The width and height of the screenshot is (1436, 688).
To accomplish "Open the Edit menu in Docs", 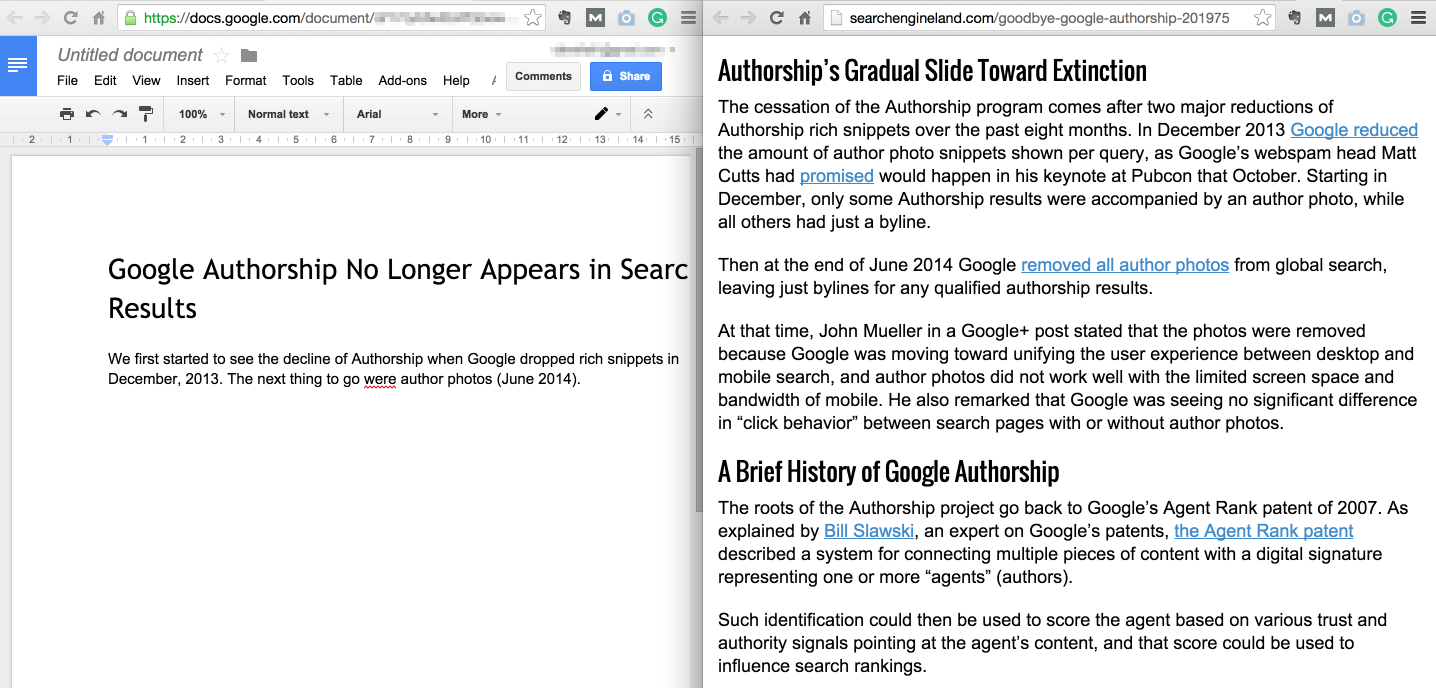I will (x=105, y=80).
